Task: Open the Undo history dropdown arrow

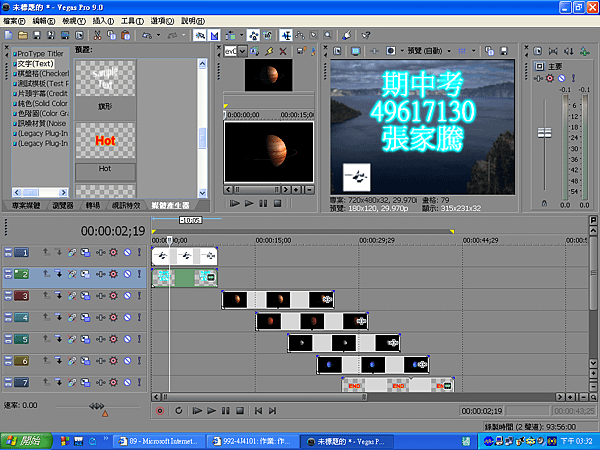Action: click(x=158, y=36)
